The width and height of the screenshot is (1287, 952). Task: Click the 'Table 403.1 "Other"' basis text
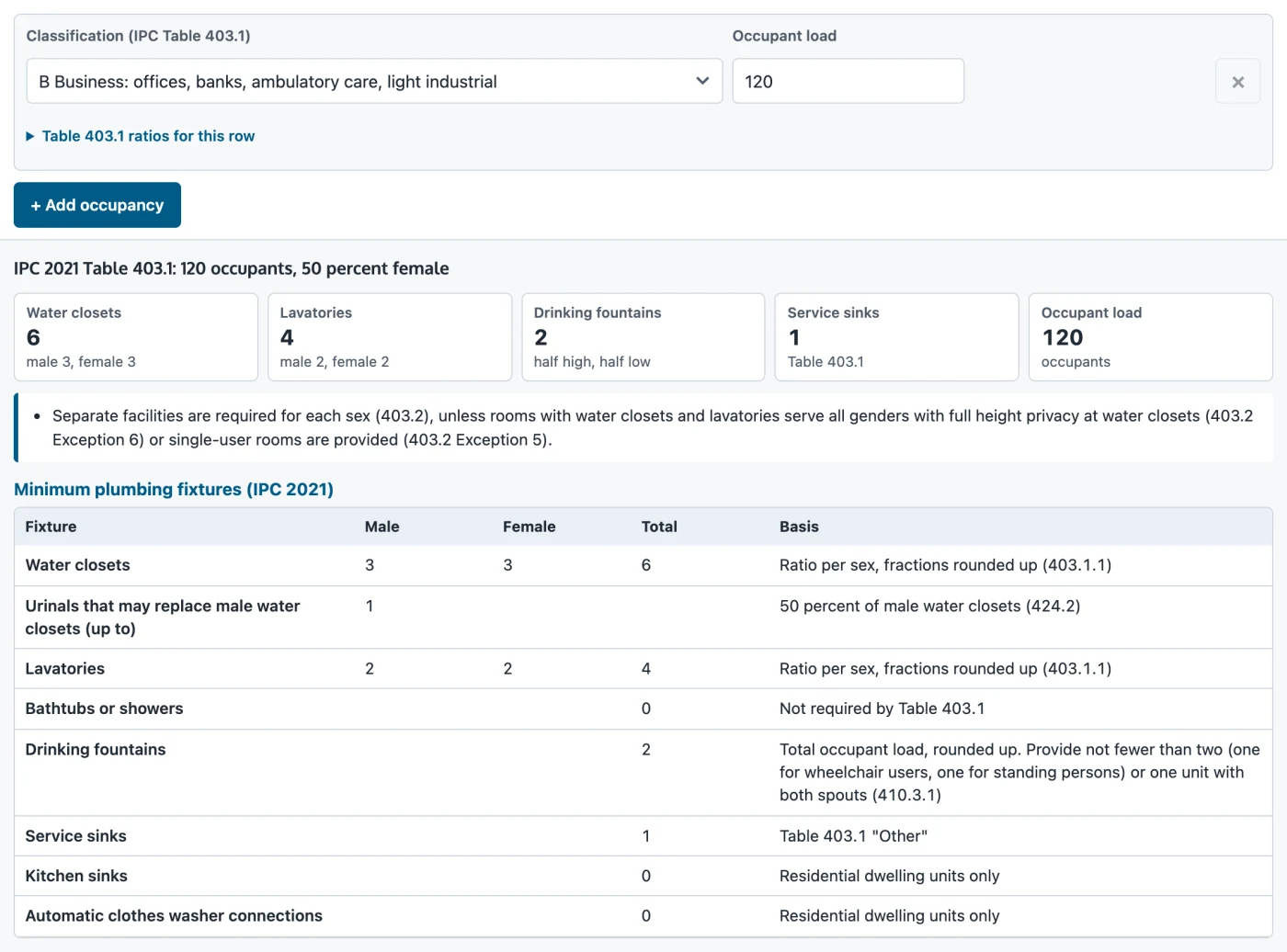point(853,836)
